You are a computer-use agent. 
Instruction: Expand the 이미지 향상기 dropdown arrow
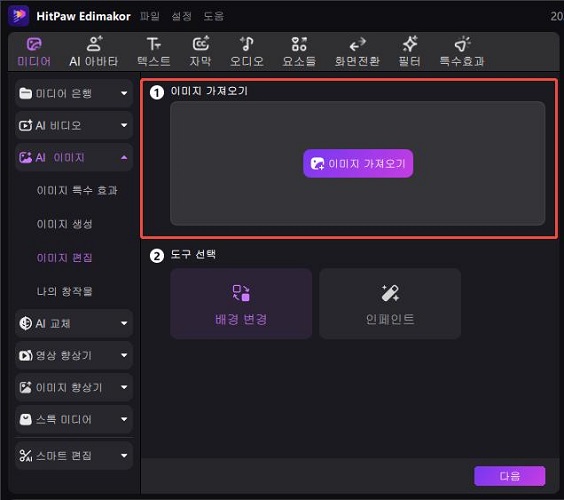click(x=124, y=387)
